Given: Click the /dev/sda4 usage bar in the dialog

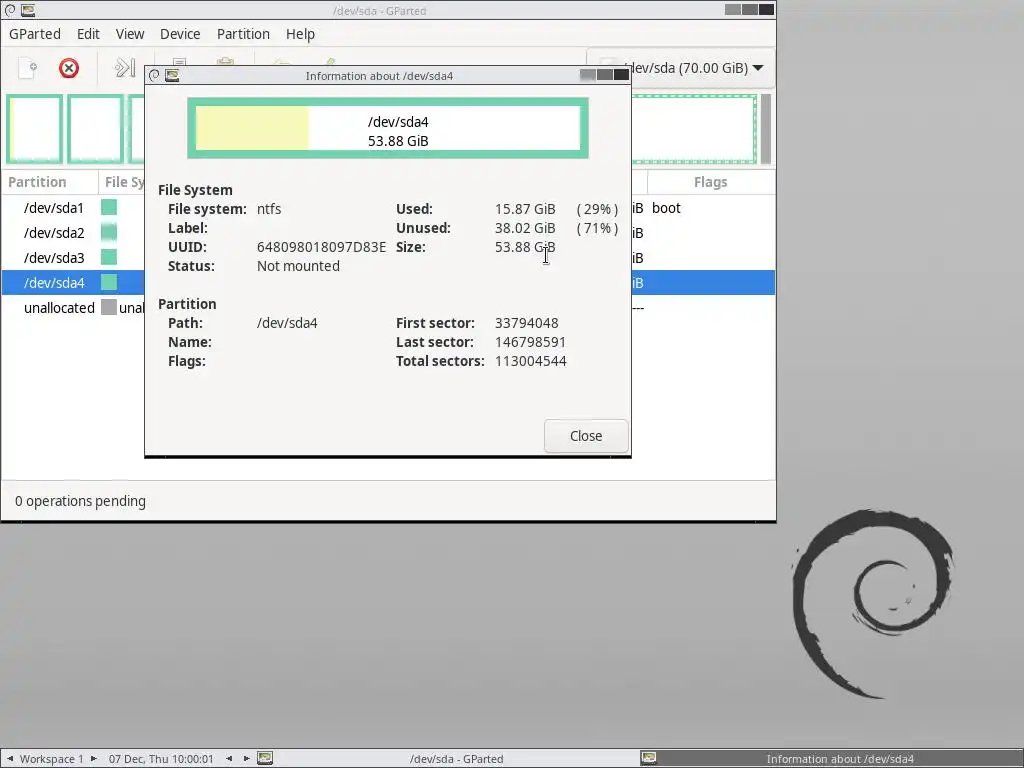Looking at the screenshot, I should 388,128.
